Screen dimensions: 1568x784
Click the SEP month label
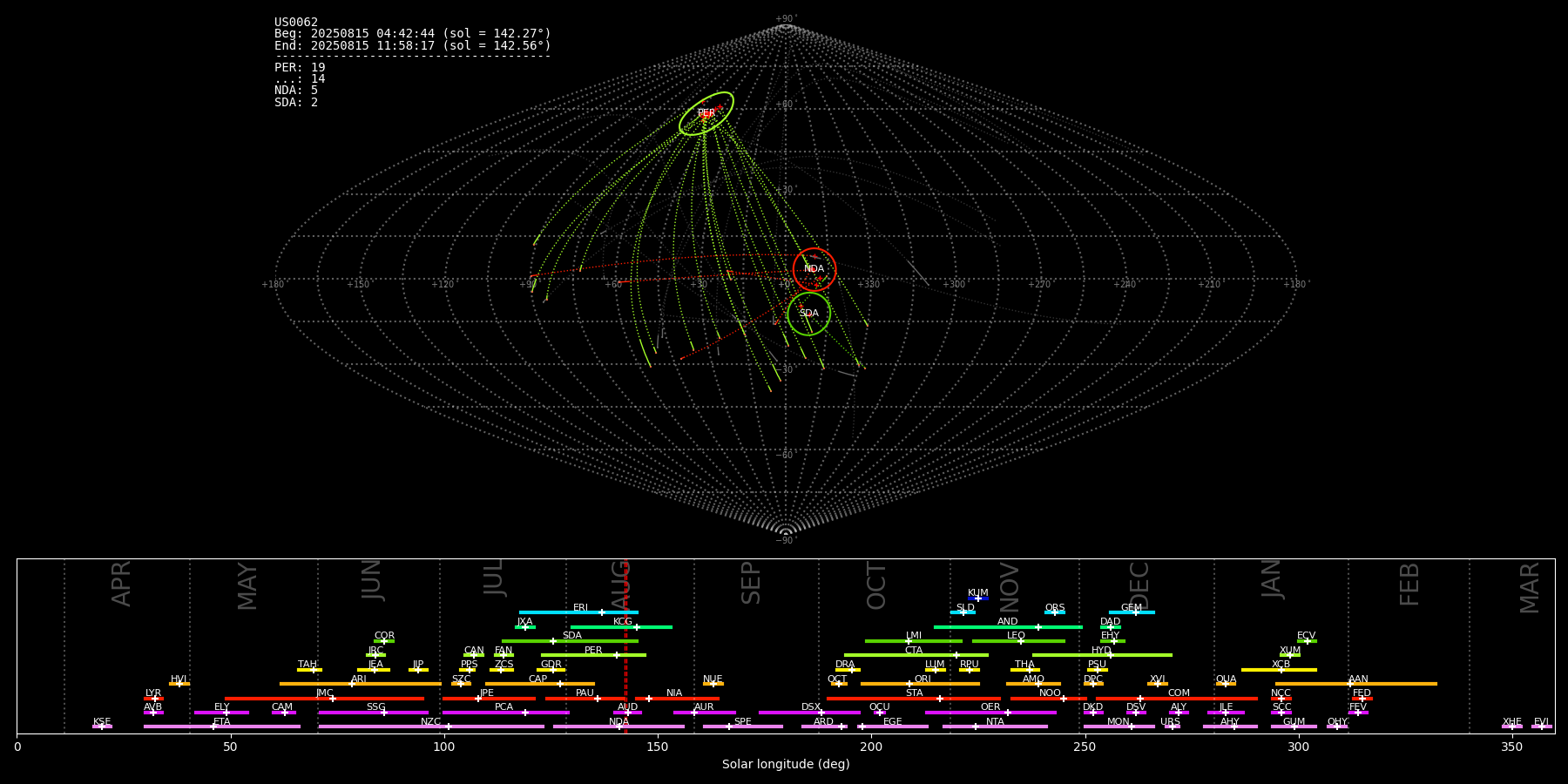[751, 583]
